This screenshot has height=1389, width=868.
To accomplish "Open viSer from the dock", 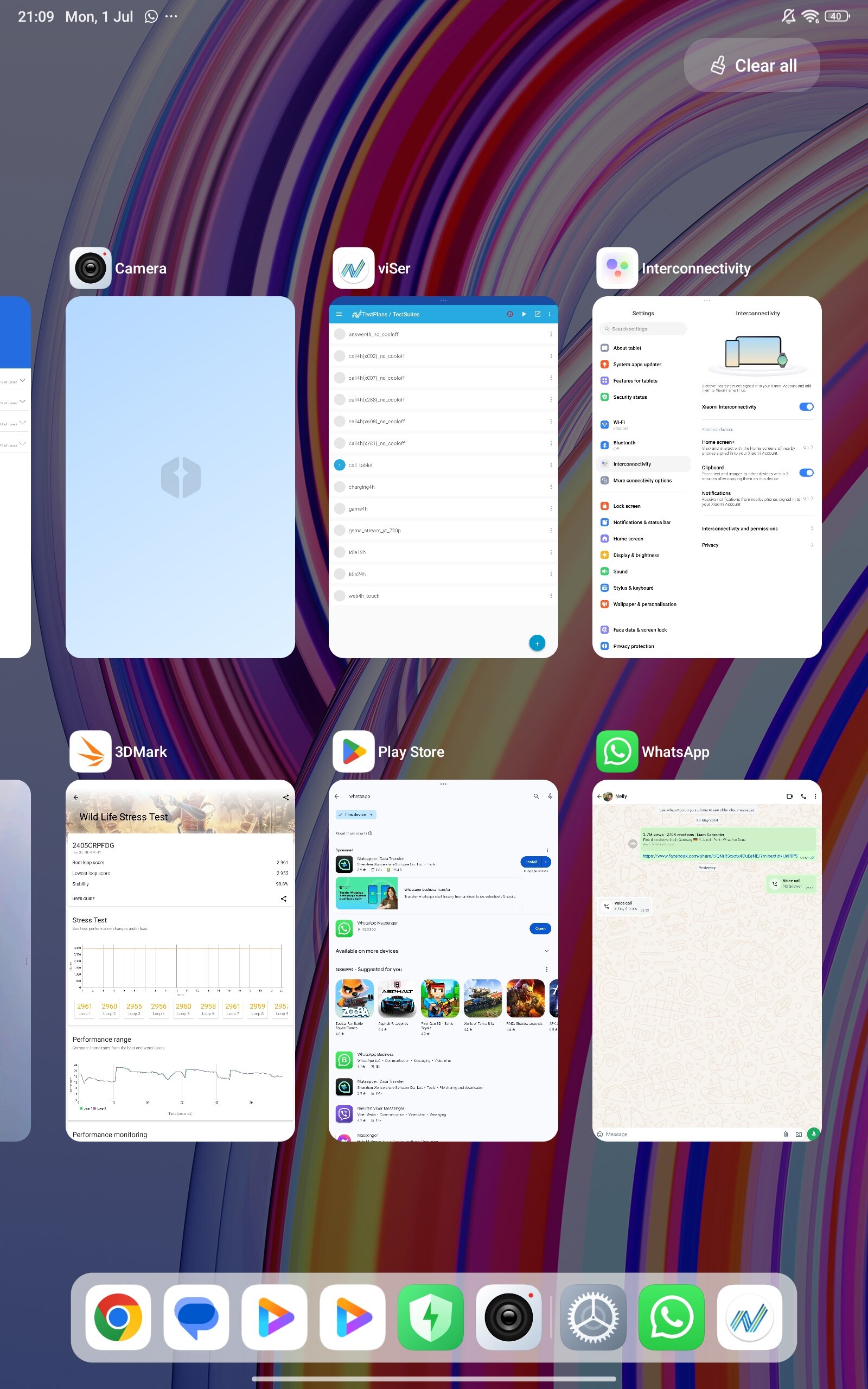I will click(749, 1317).
